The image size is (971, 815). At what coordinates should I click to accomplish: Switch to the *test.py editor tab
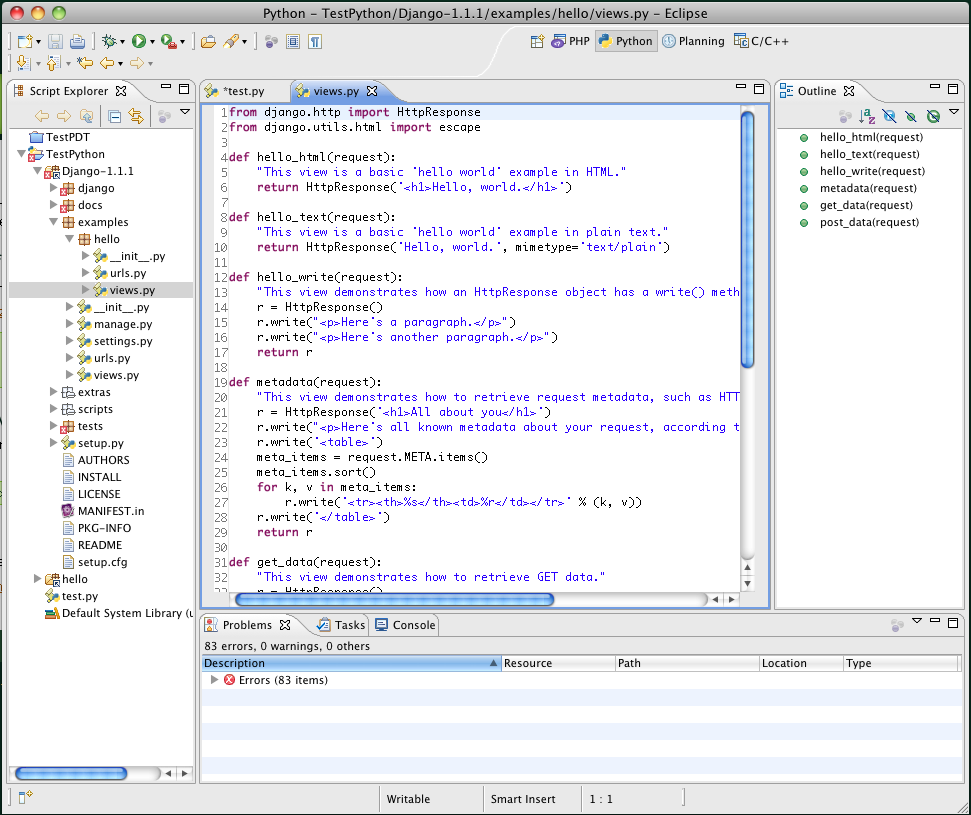245,91
